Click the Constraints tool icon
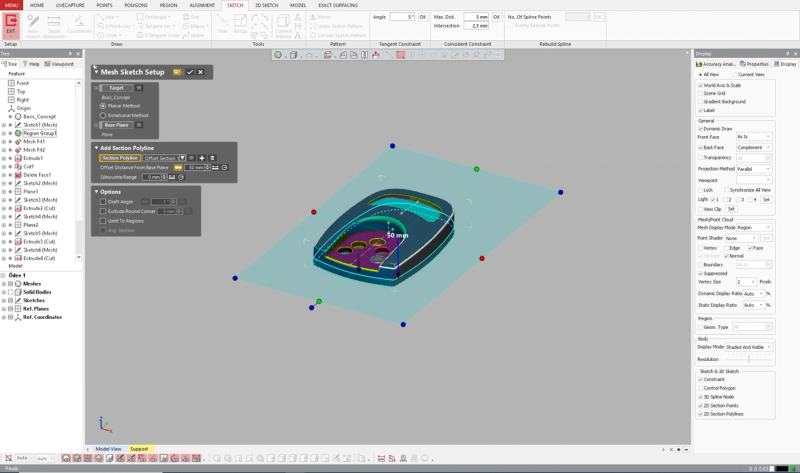 [x=79, y=21]
